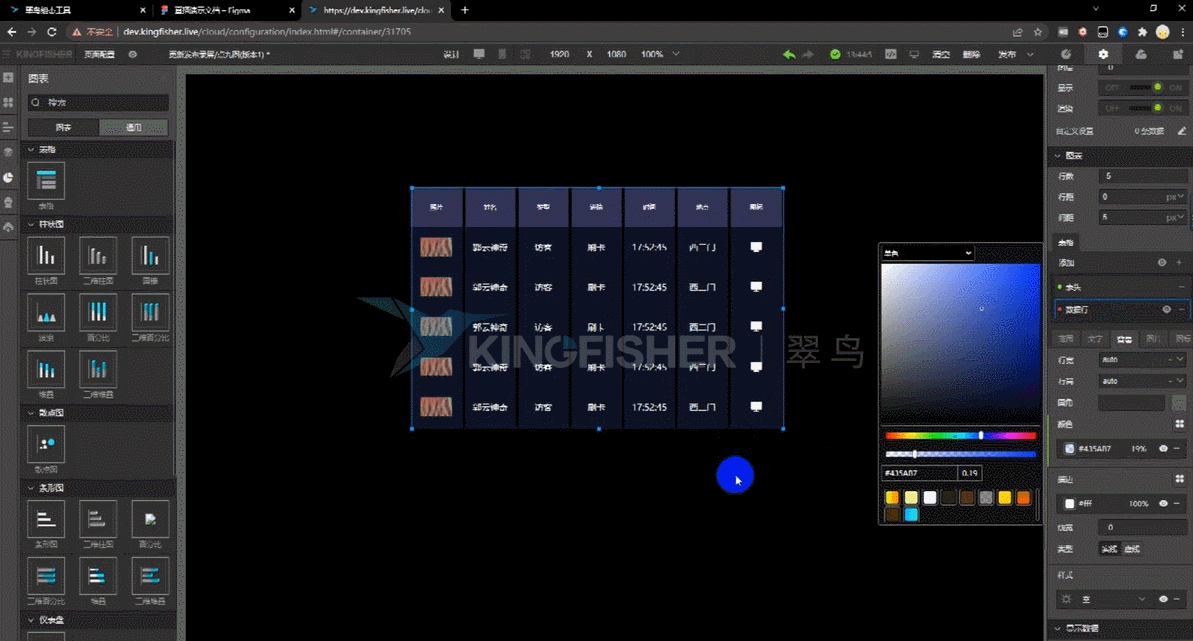Collapse the 散点图 section in the chart panel
This screenshot has height=641, width=1193.
[31, 413]
